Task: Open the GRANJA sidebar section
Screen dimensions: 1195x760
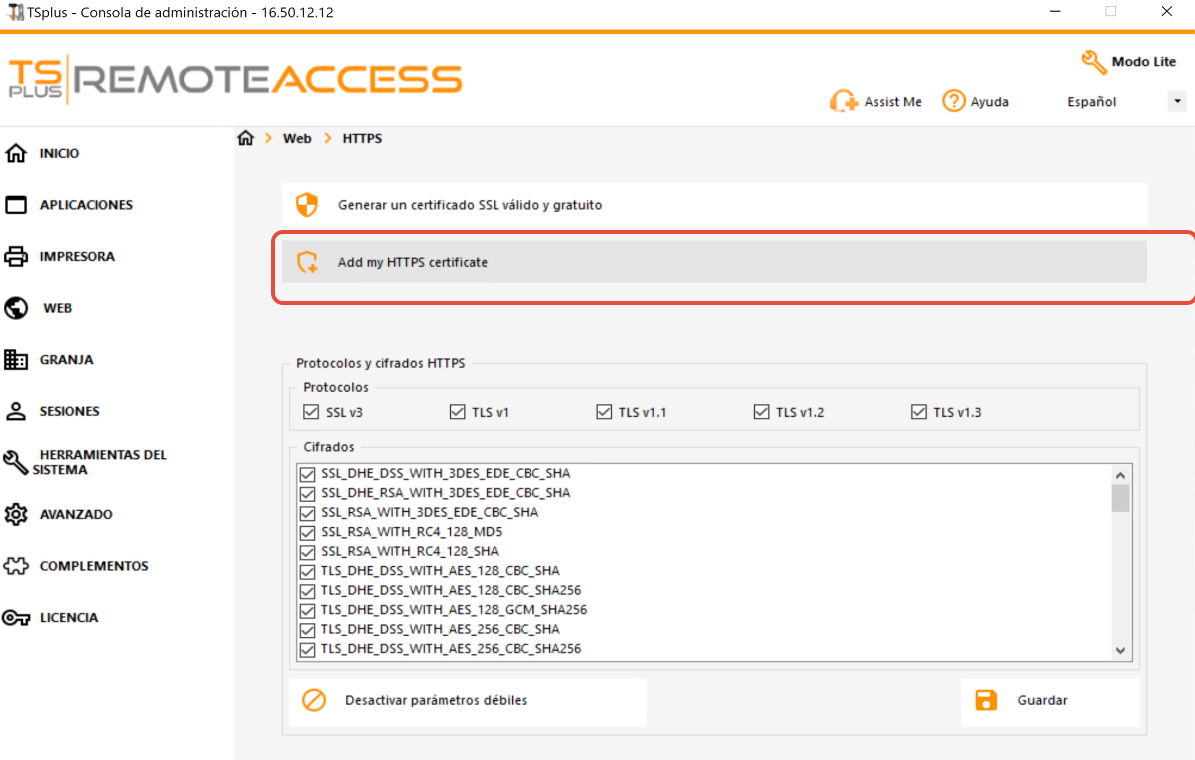Action: click(66, 360)
